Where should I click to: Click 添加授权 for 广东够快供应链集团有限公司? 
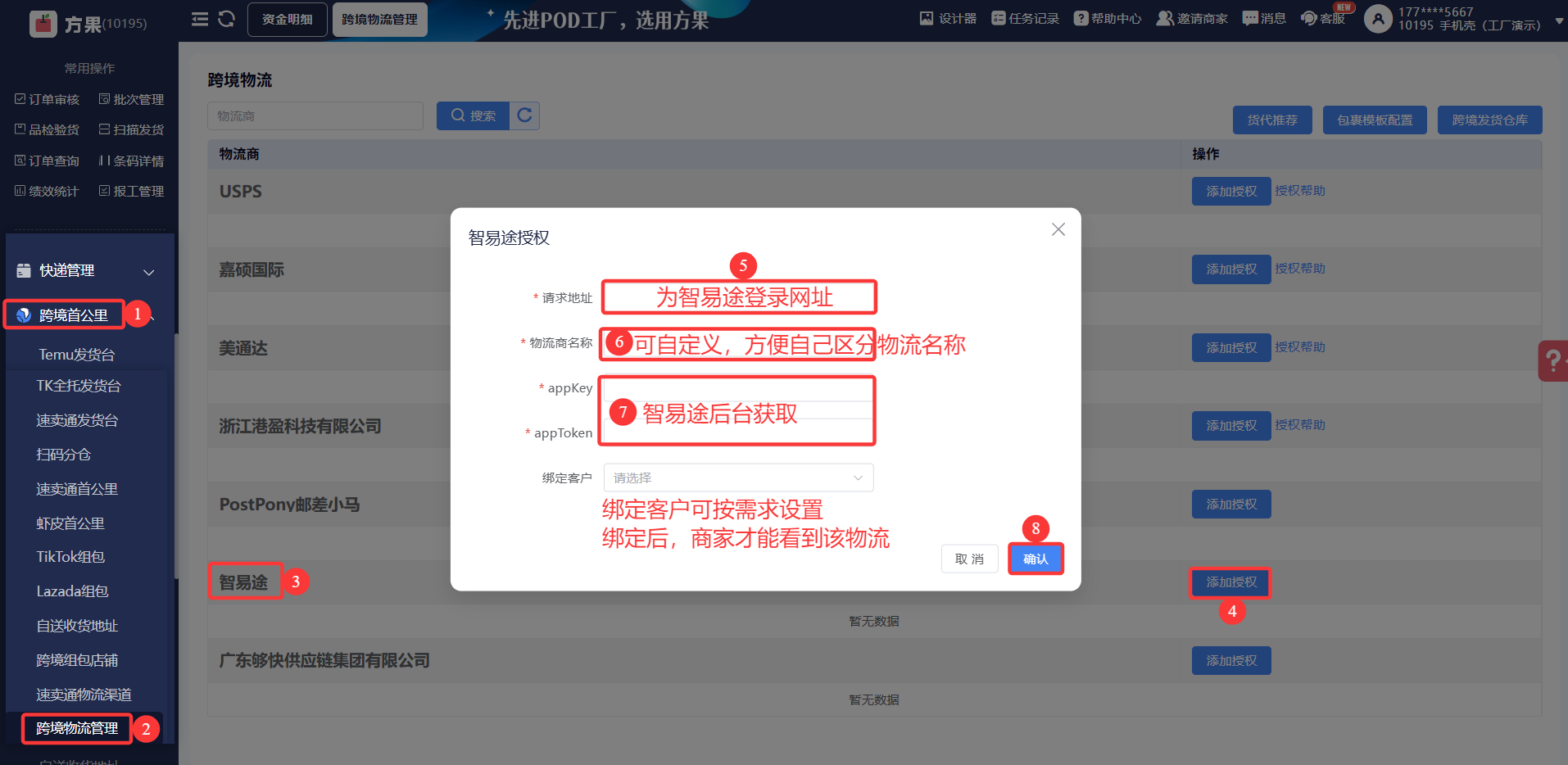[1231, 660]
